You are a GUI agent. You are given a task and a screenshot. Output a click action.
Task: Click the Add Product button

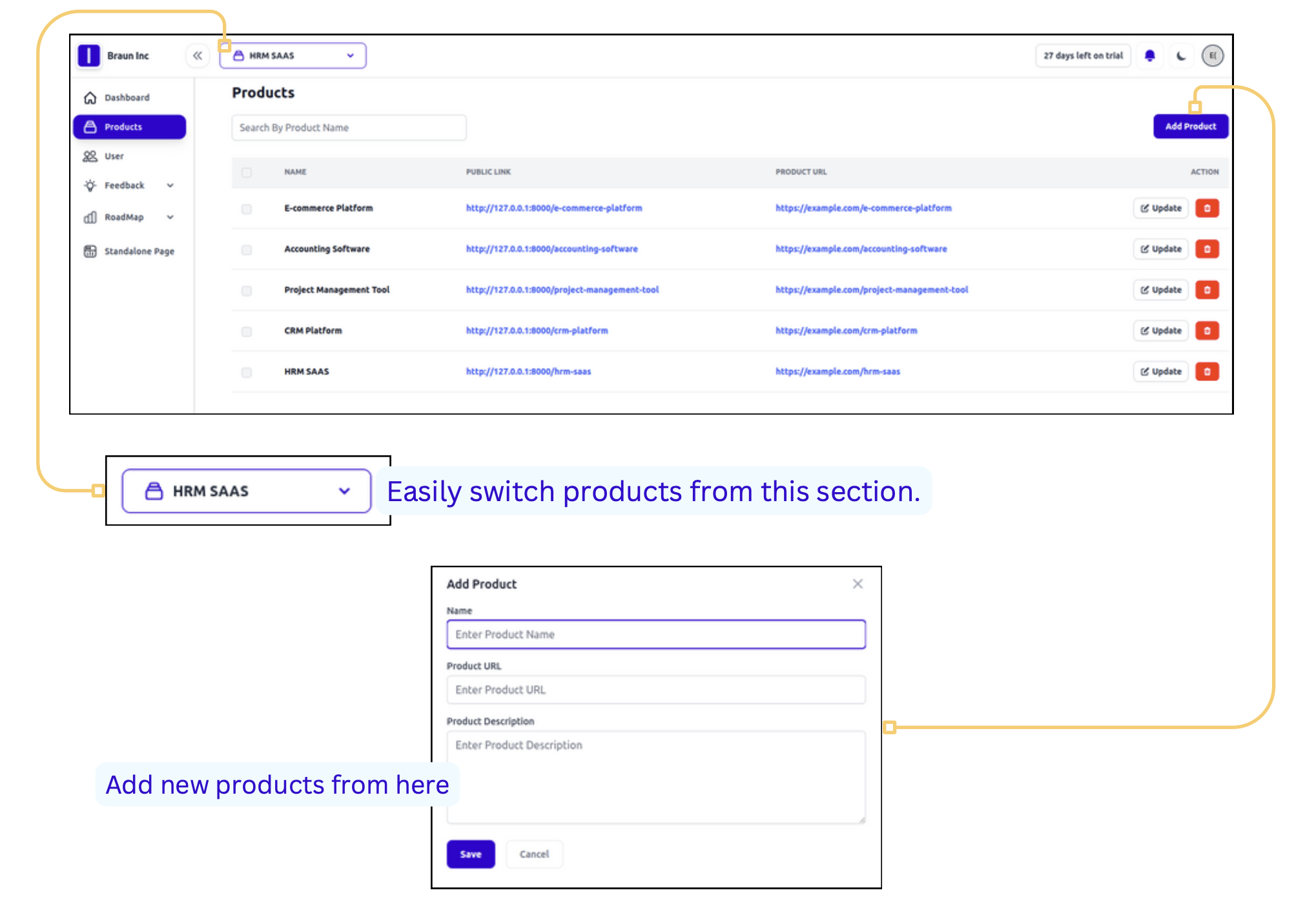coord(1189,127)
